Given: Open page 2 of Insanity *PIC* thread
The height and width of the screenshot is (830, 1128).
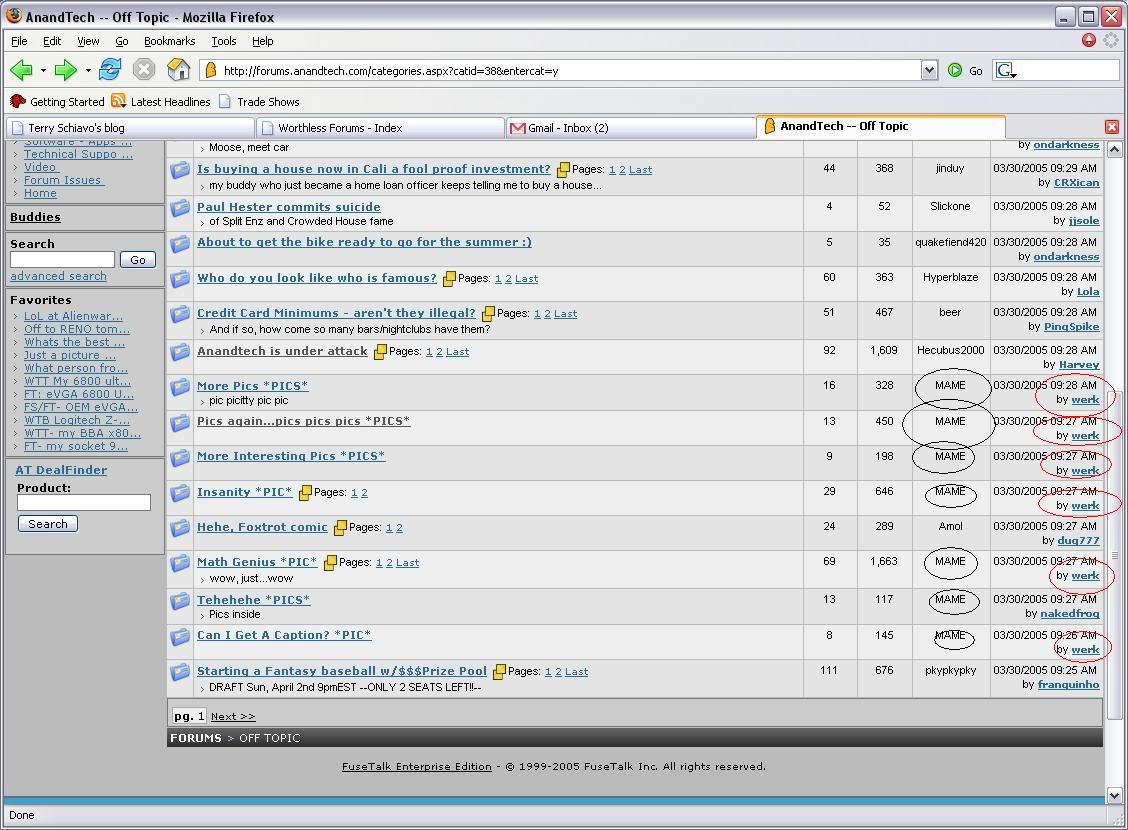Looking at the screenshot, I should (x=364, y=493).
